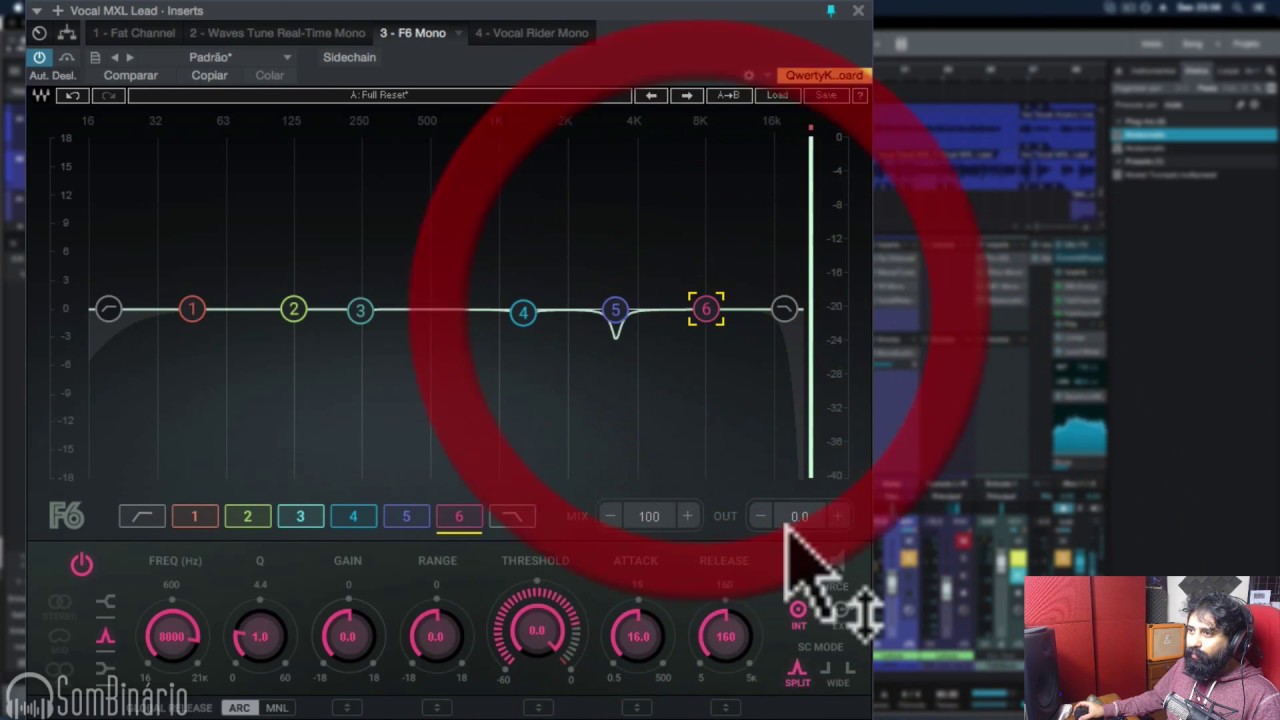
Task: Open the A: Full Reset preset menu
Action: (x=379, y=95)
